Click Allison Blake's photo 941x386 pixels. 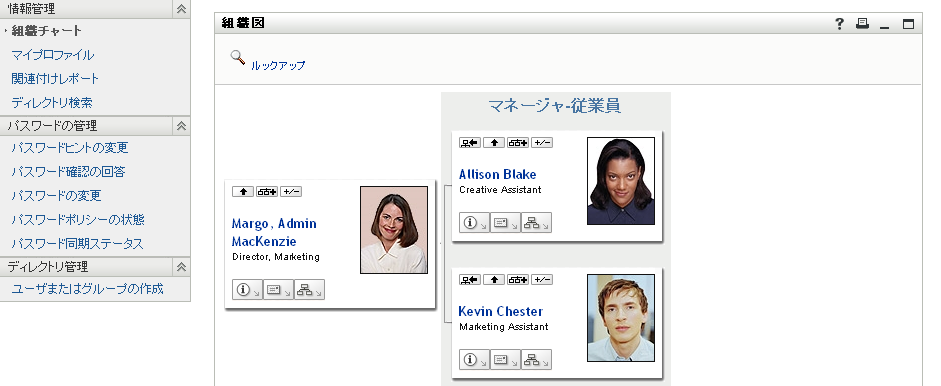(x=621, y=181)
